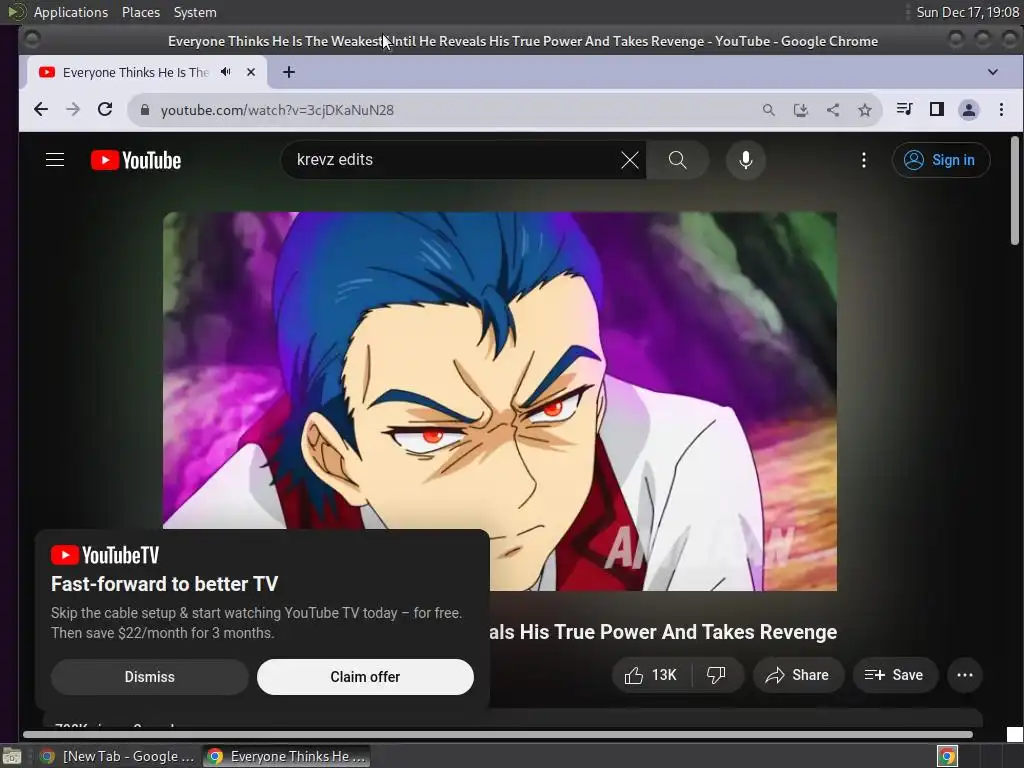Go to YouTube home via logo
The height and width of the screenshot is (768, 1024).
point(136,160)
